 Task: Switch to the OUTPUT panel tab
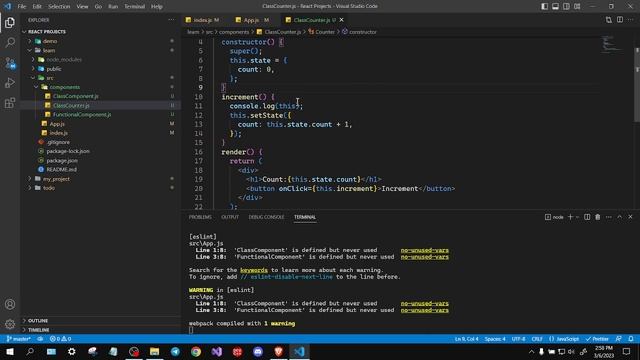coord(230,217)
